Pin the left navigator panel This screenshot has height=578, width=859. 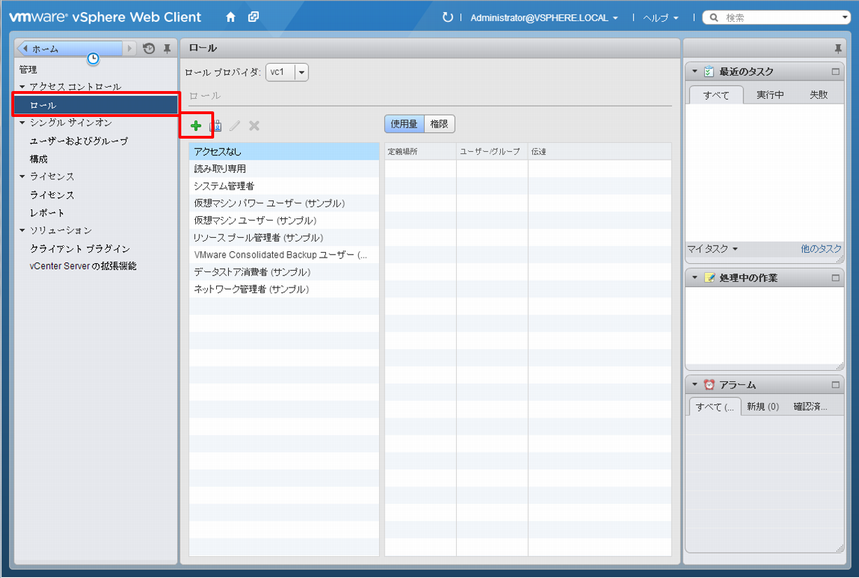[167, 48]
